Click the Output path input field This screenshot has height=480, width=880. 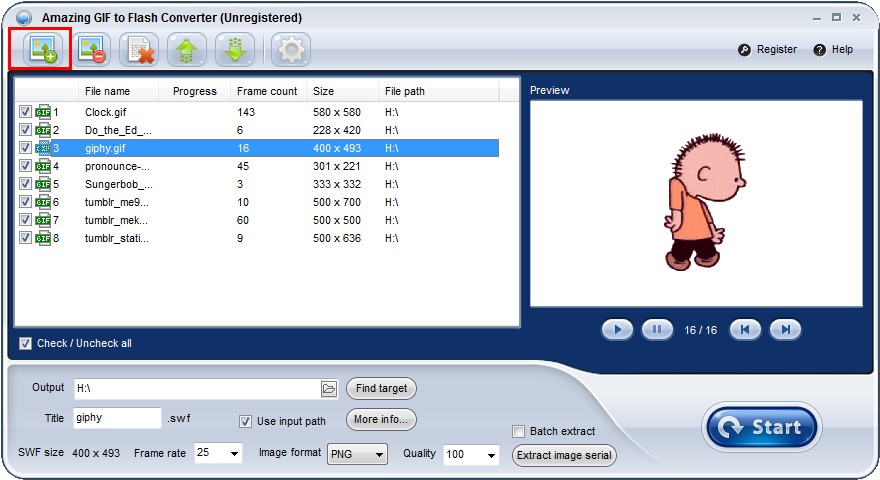pos(197,388)
